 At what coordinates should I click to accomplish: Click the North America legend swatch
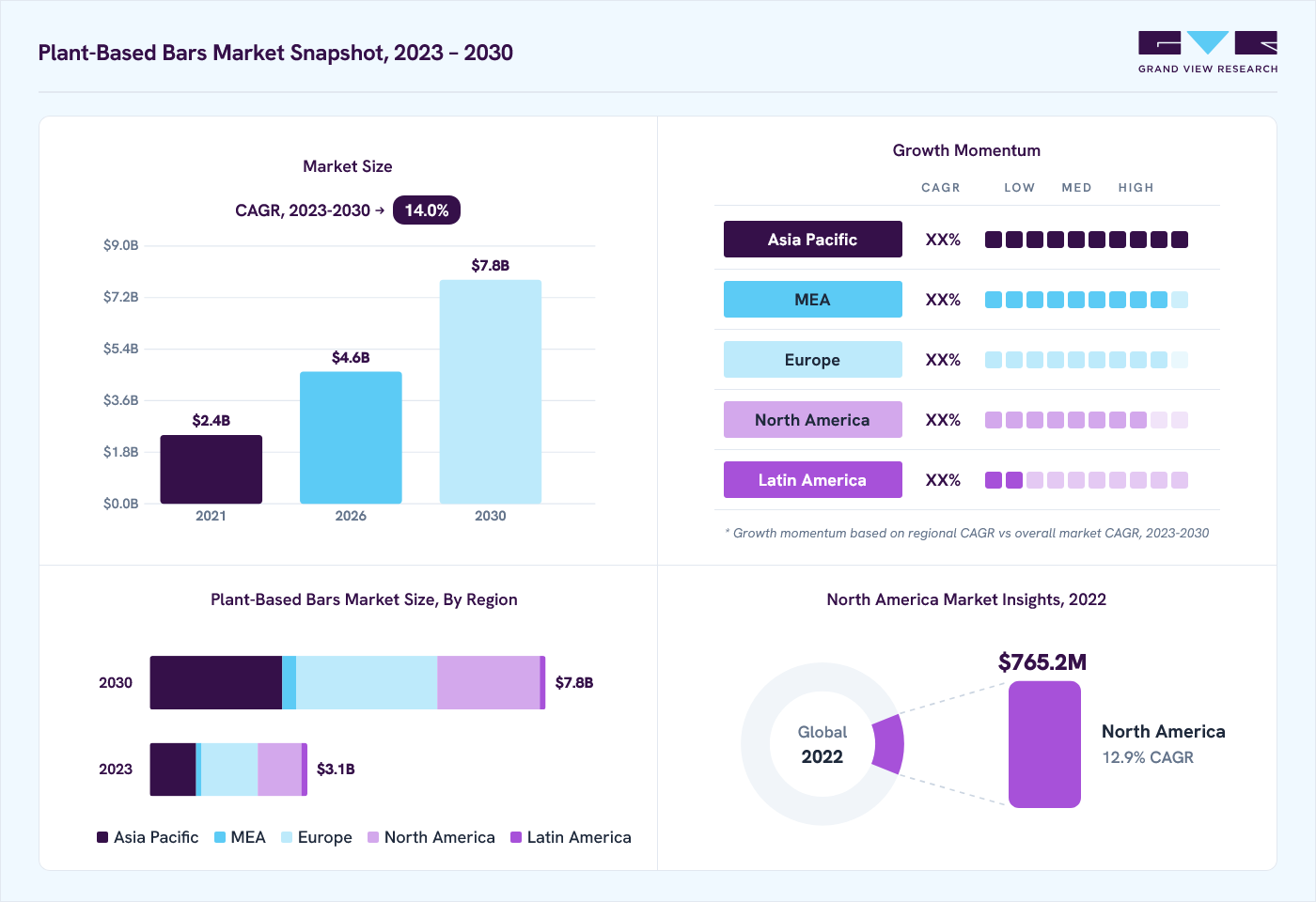click(373, 837)
